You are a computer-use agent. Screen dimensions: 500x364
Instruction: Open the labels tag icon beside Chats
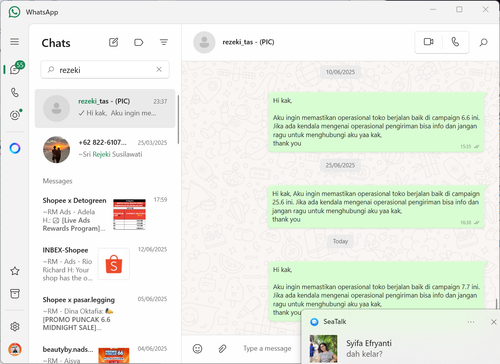click(x=138, y=42)
